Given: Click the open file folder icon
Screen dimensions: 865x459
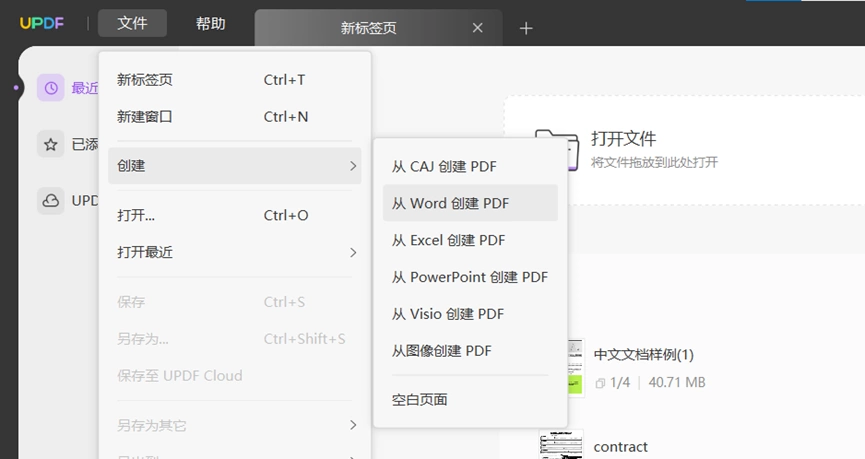Looking at the screenshot, I should (x=573, y=149).
